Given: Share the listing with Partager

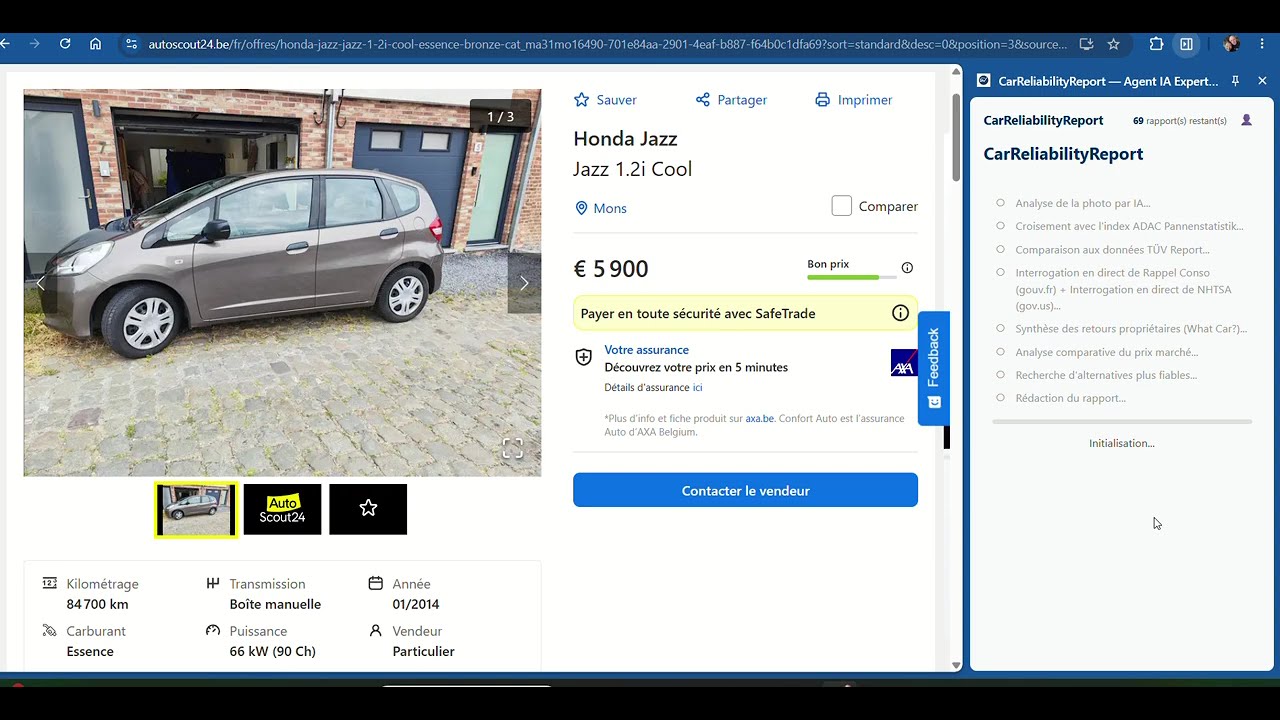Looking at the screenshot, I should (731, 100).
